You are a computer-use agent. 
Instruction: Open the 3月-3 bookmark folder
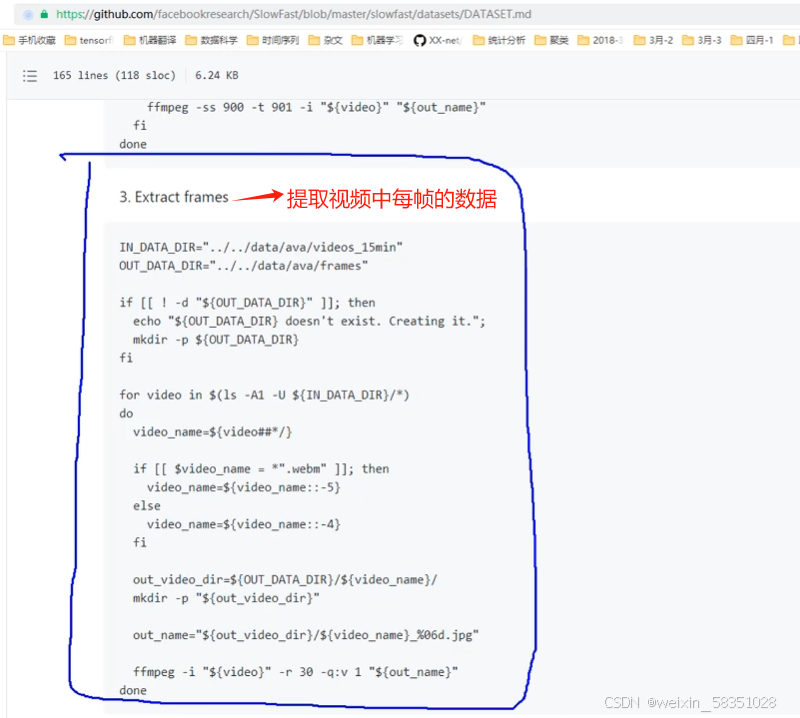(x=702, y=40)
